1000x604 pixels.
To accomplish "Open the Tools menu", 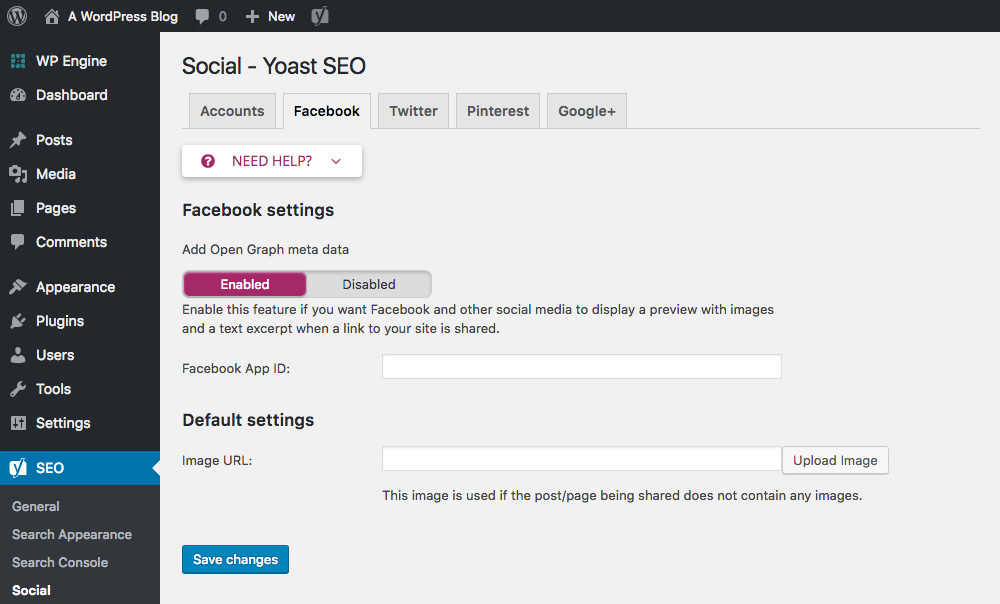I will click(x=54, y=388).
